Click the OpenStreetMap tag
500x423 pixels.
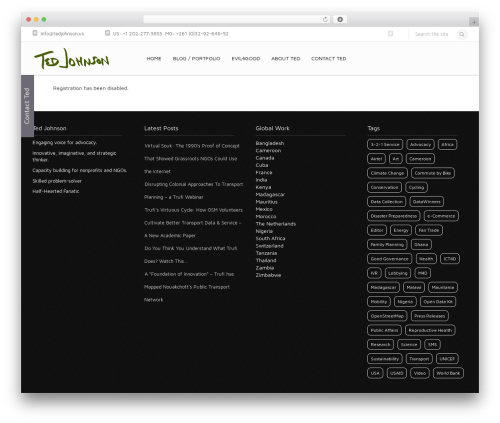(x=387, y=317)
